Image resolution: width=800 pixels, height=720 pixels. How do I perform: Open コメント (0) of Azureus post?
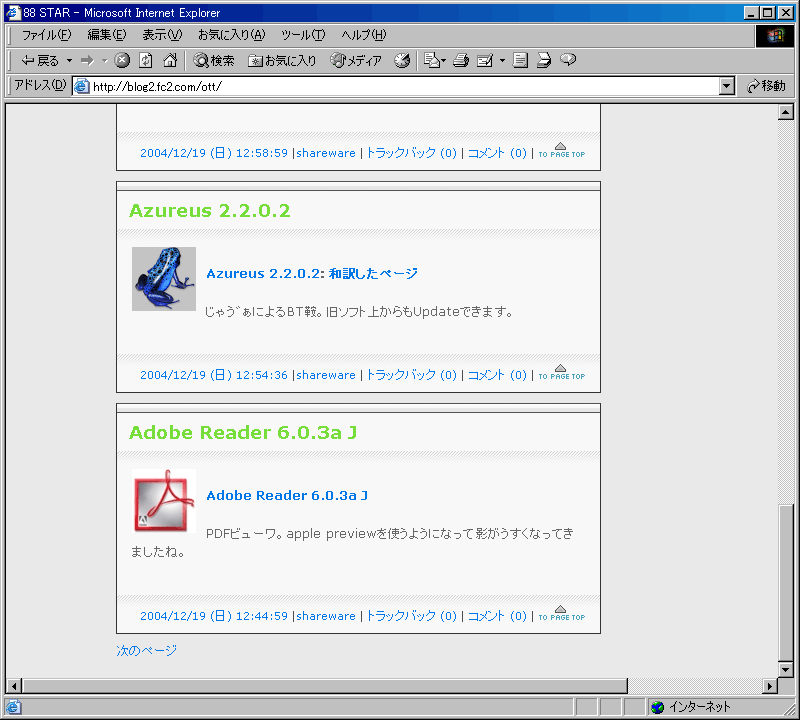[x=497, y=375]
